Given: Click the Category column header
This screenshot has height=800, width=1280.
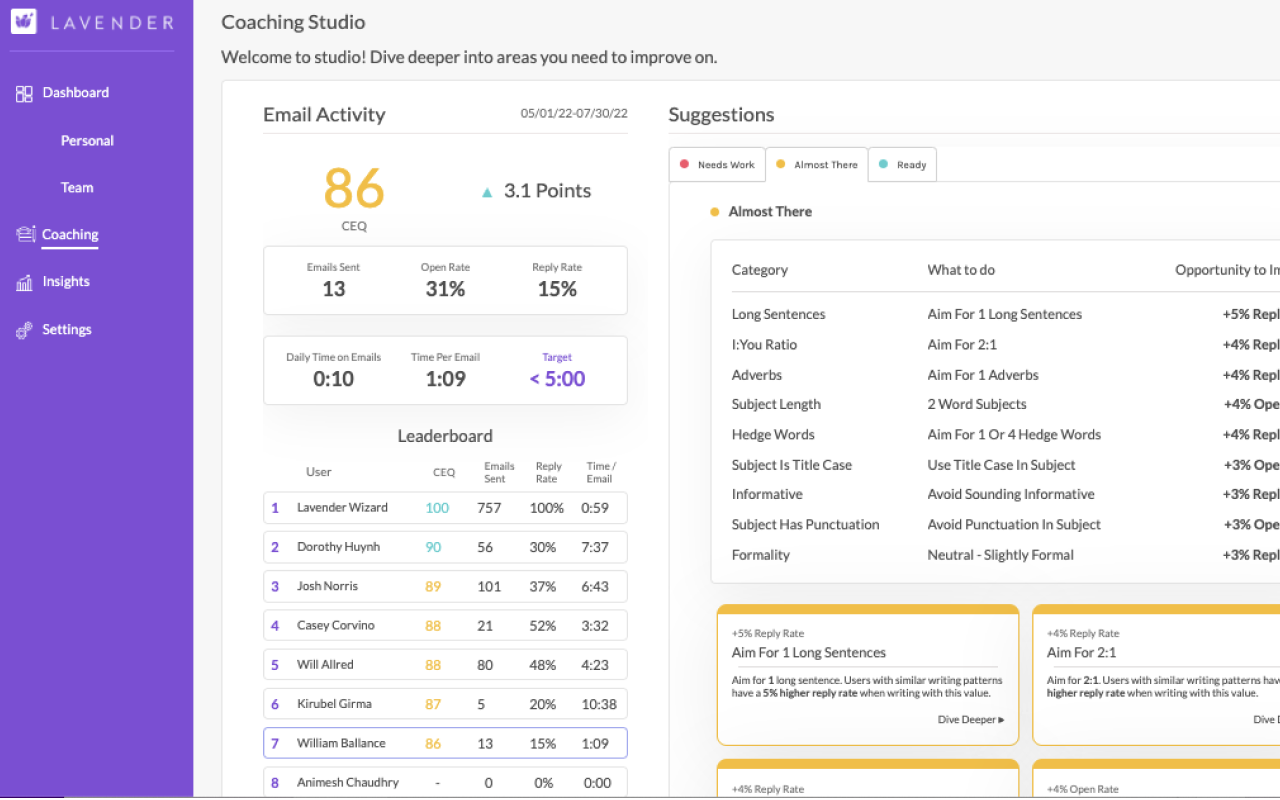Looking at the screenshot, I should click(x=759, y=270).
